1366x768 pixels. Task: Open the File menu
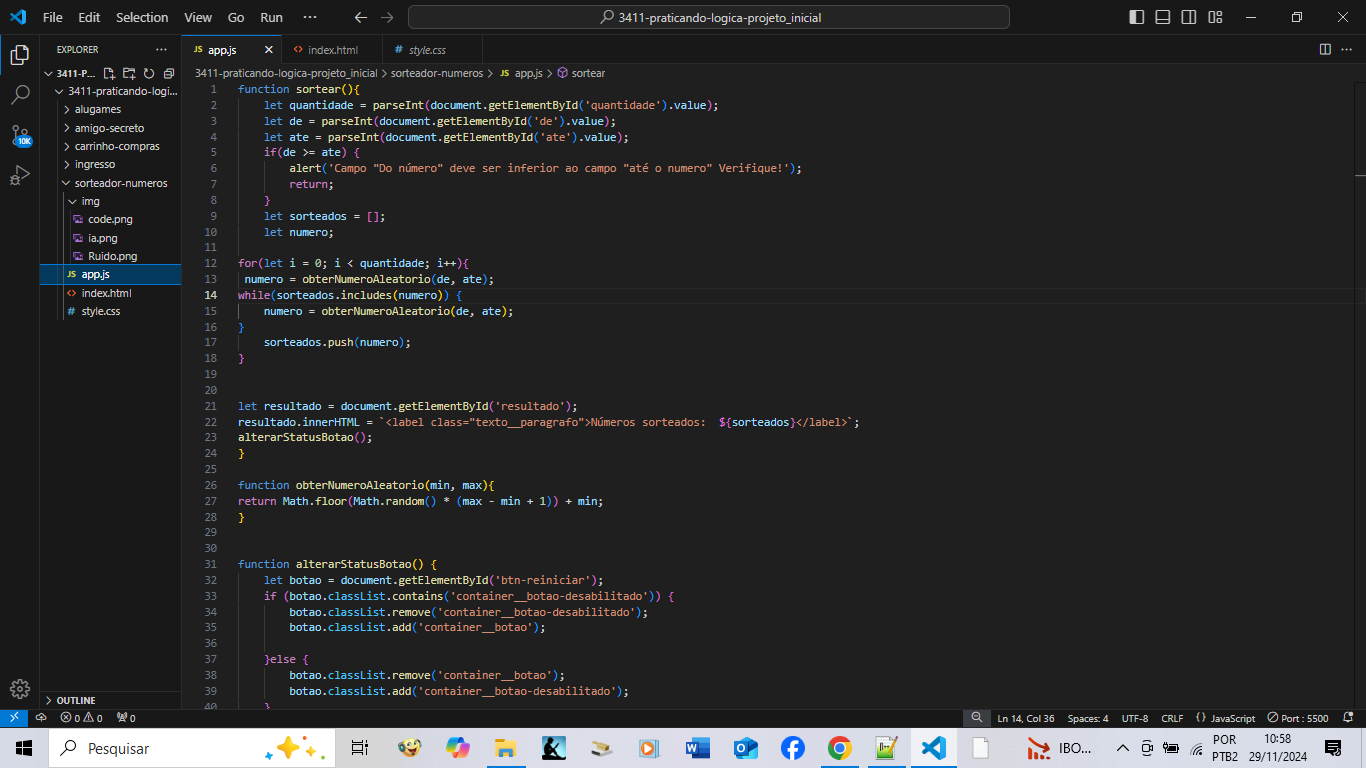click(52, 17)
